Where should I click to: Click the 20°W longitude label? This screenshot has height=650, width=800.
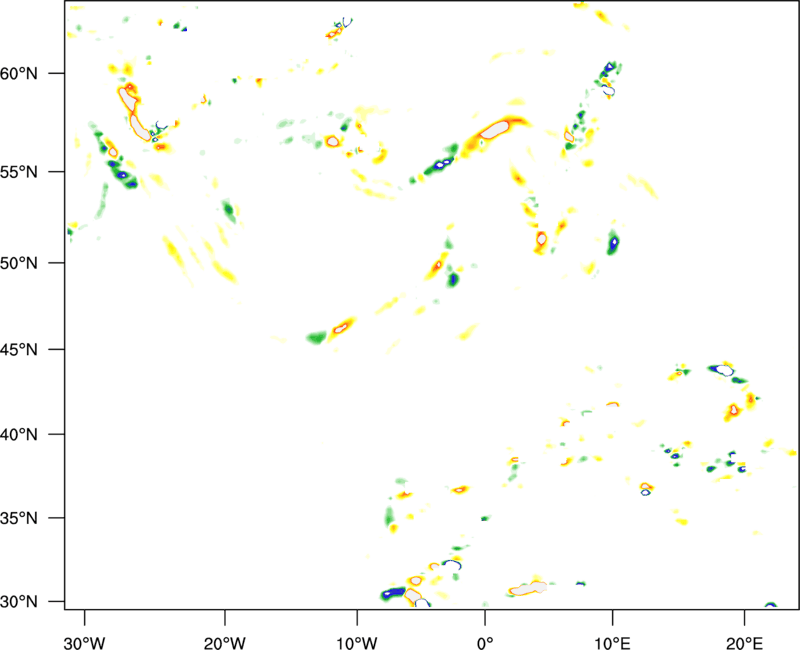(x=225, y=640)
